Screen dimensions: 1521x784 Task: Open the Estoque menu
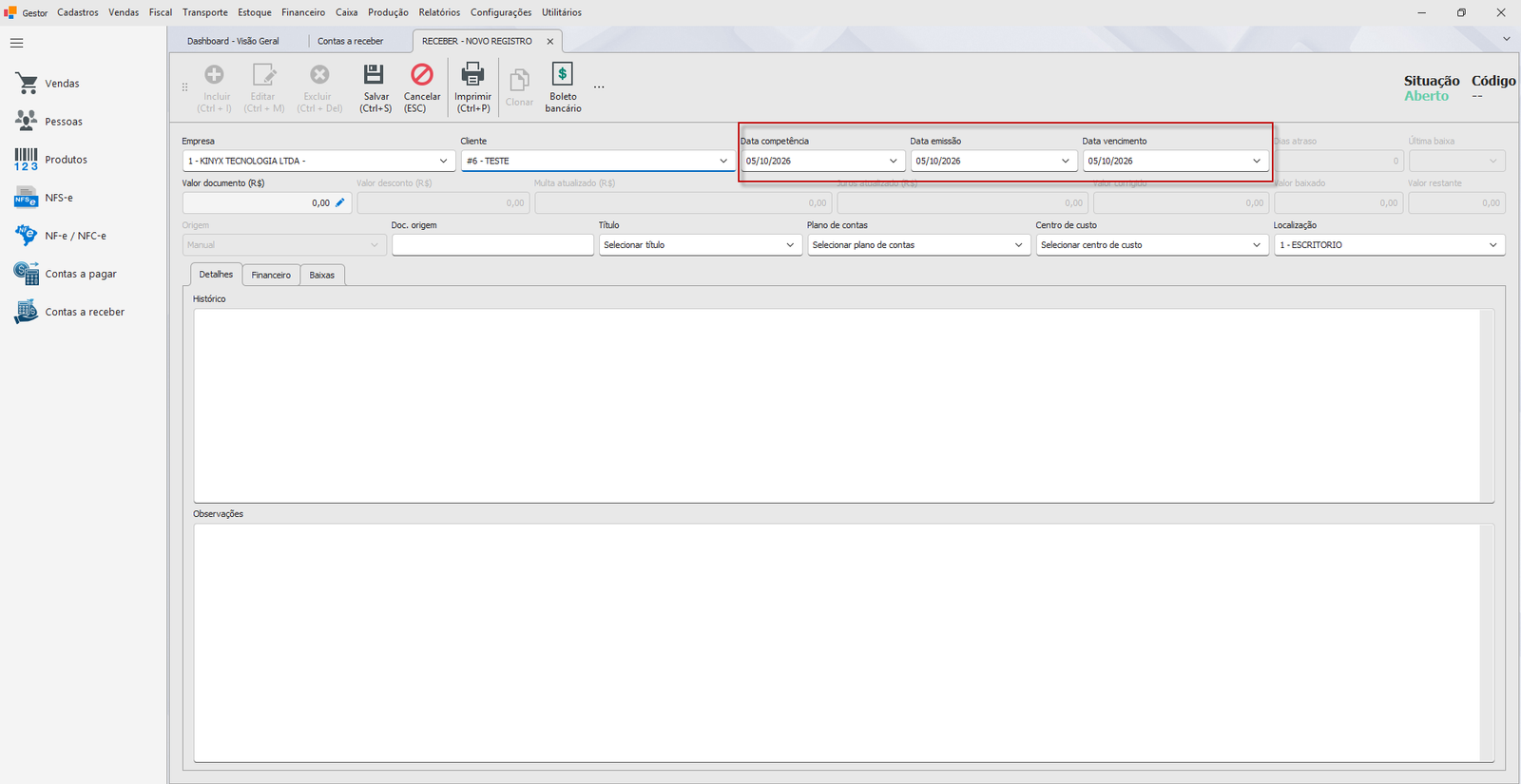point(255,12)
